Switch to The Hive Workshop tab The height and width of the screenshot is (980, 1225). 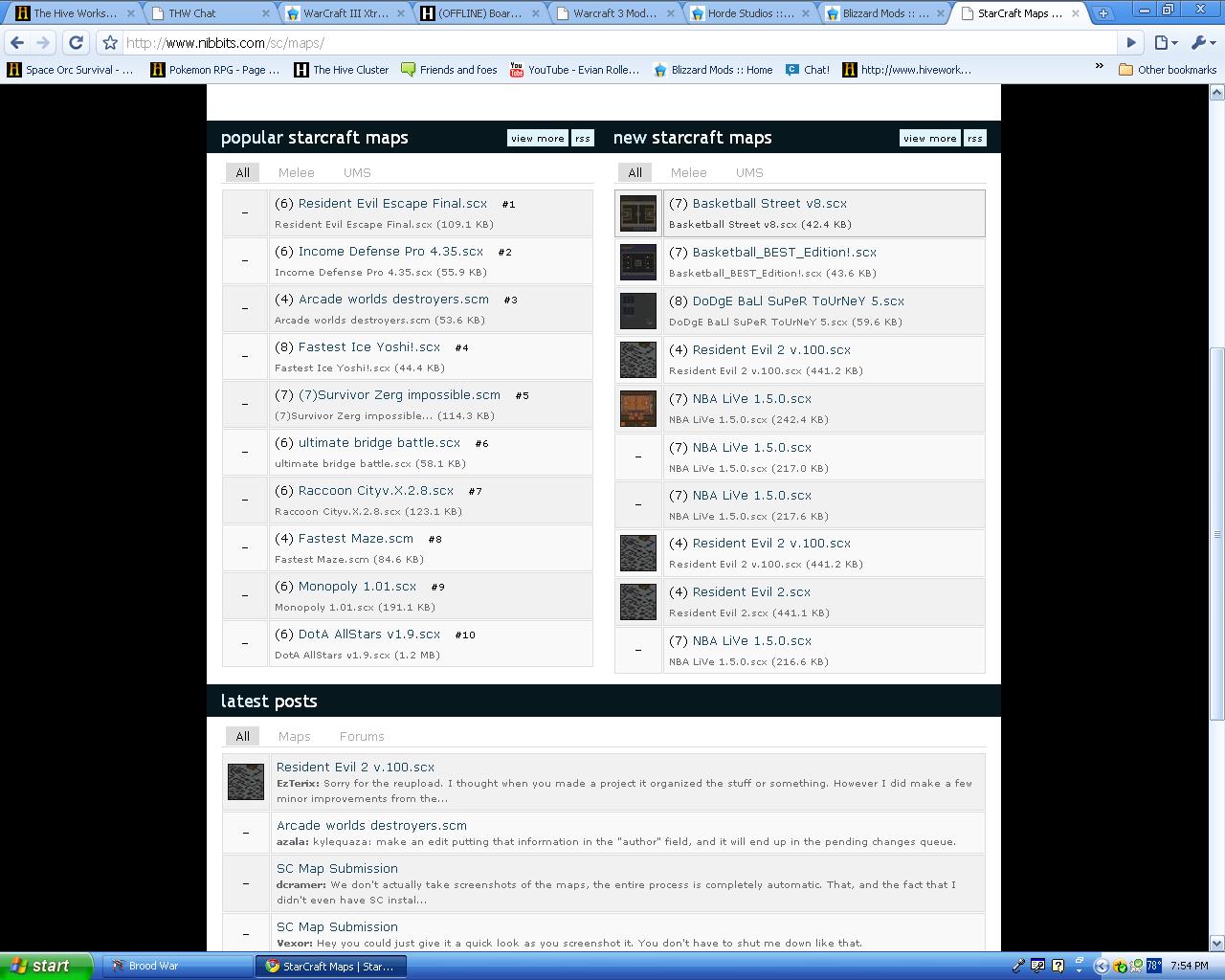[x=75, y=13]
